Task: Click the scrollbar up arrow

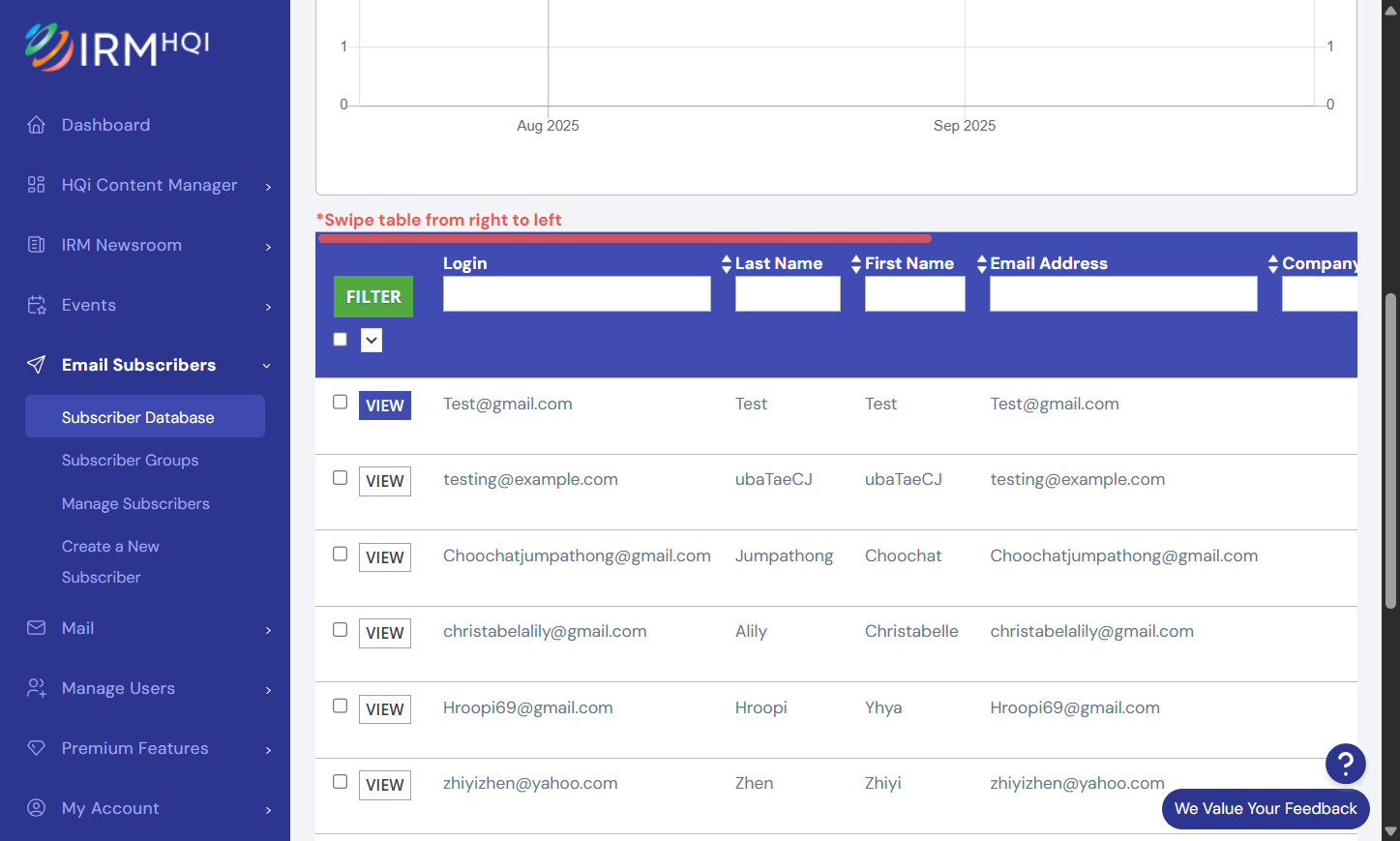Action: pos(1390,10)
